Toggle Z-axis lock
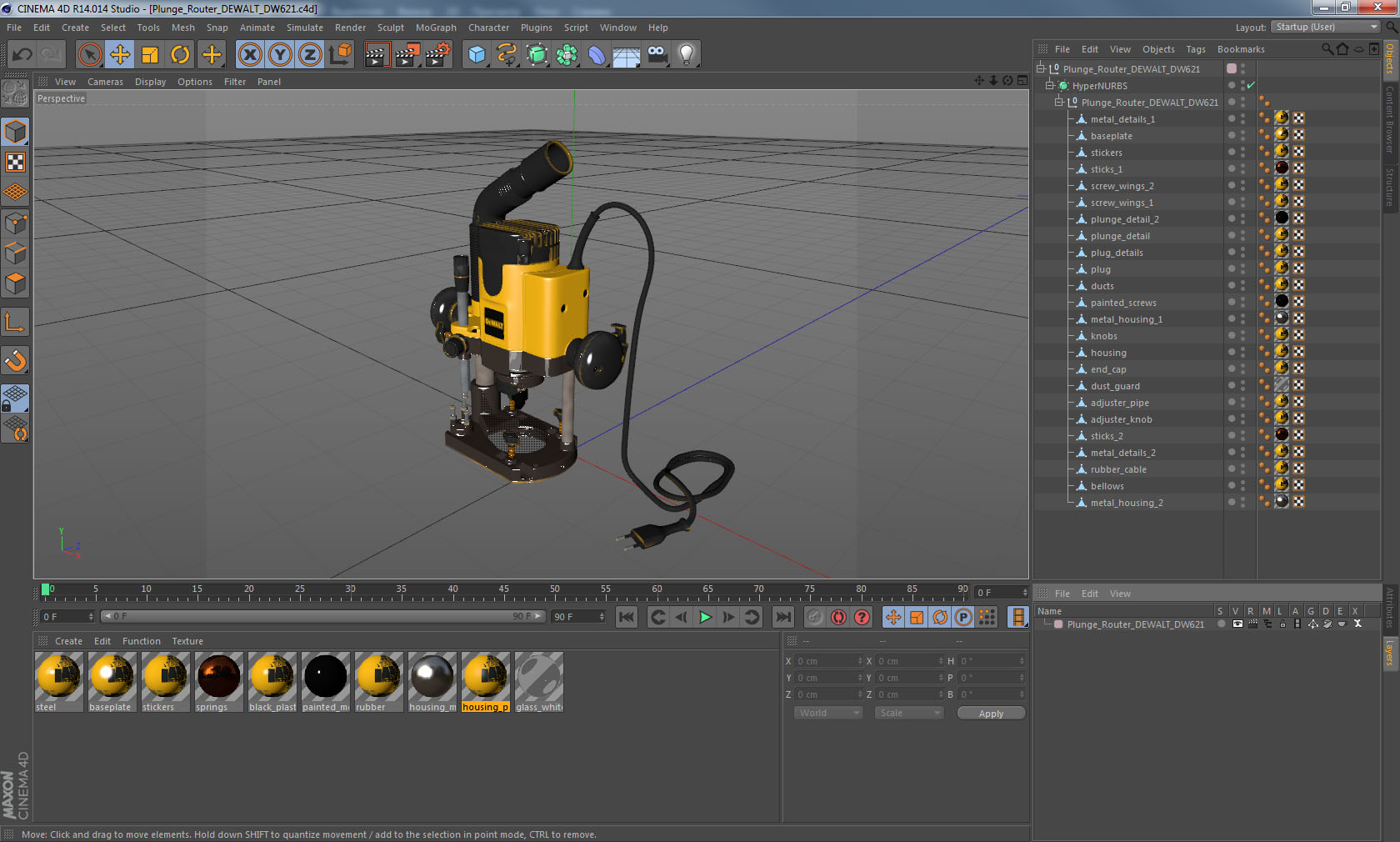This screenshot has width=1400, height=842. coord(310,55)
